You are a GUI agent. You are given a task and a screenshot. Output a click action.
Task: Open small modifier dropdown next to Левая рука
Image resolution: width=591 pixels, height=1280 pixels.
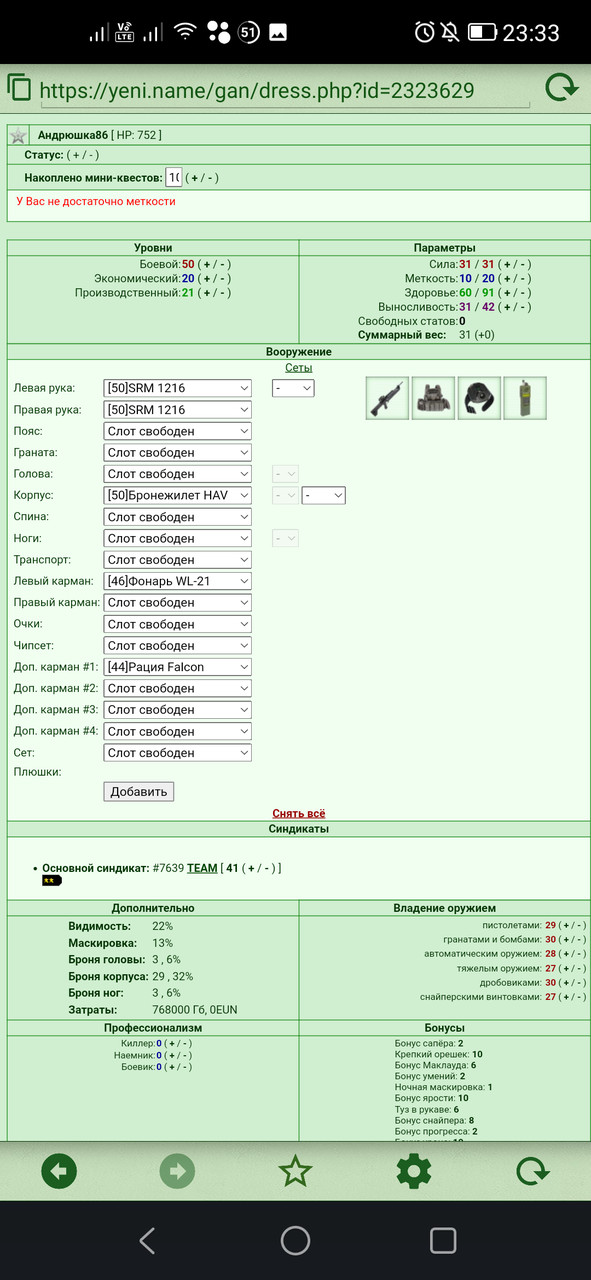pyautogui.click(x=293, y=388)
